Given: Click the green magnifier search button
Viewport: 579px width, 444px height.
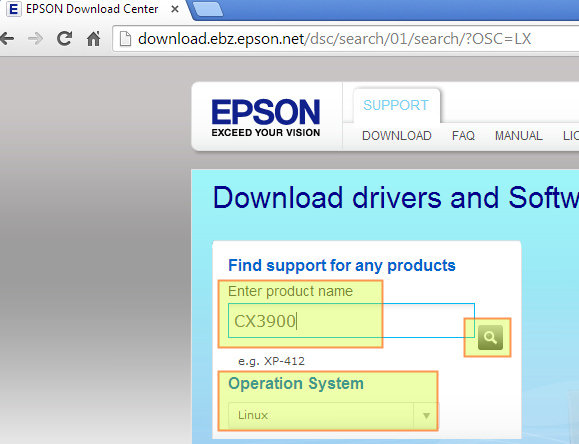Looking at the screenshot, I should (490, 337).
